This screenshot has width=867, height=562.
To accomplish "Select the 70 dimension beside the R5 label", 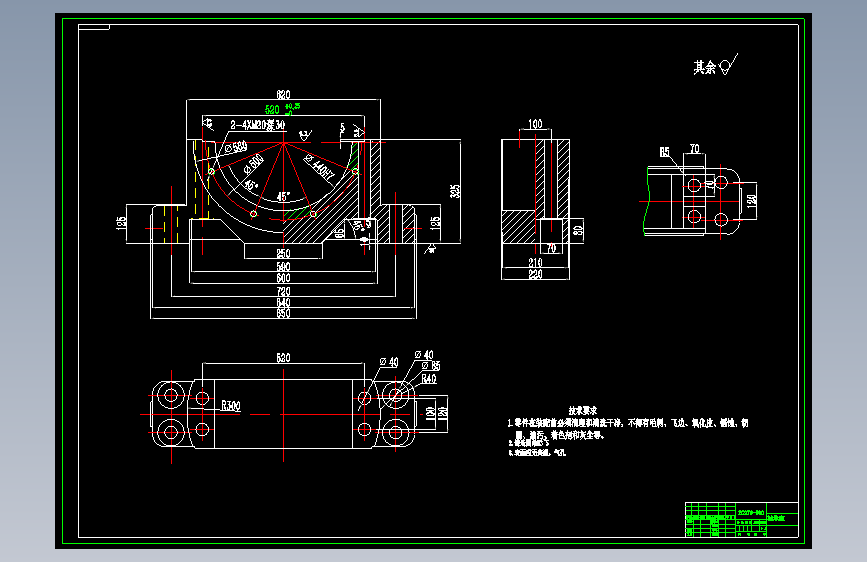I will click(x=694, y=149).
